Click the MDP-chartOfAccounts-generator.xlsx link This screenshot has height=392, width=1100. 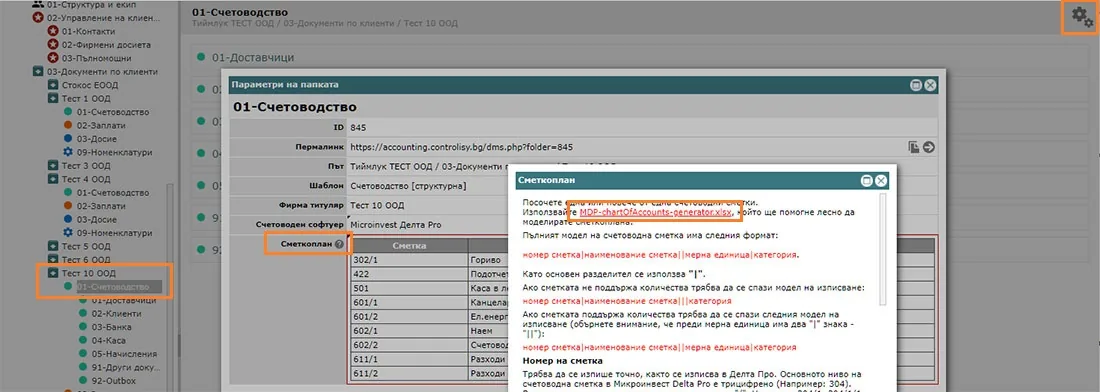pyautogui.click(x=655, y=212)
